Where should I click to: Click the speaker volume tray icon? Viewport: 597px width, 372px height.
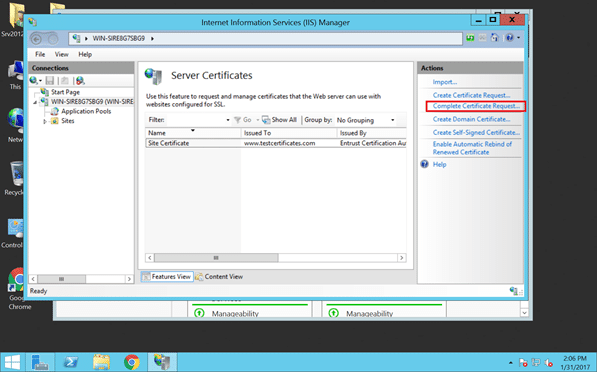click(x=548, y=362)
